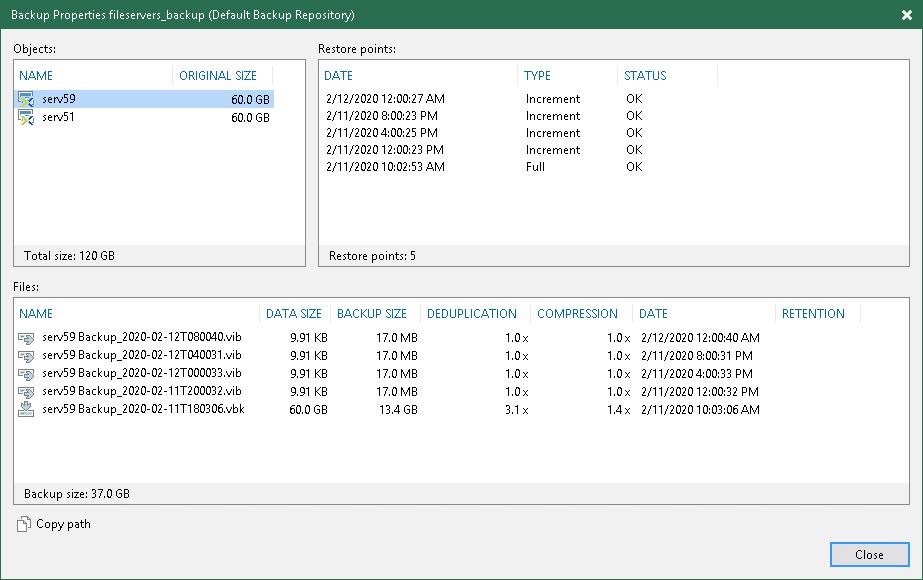This screenshot has height=580, width=923.
Task: Click the Copy path link
Action: (x=63, y=524)
